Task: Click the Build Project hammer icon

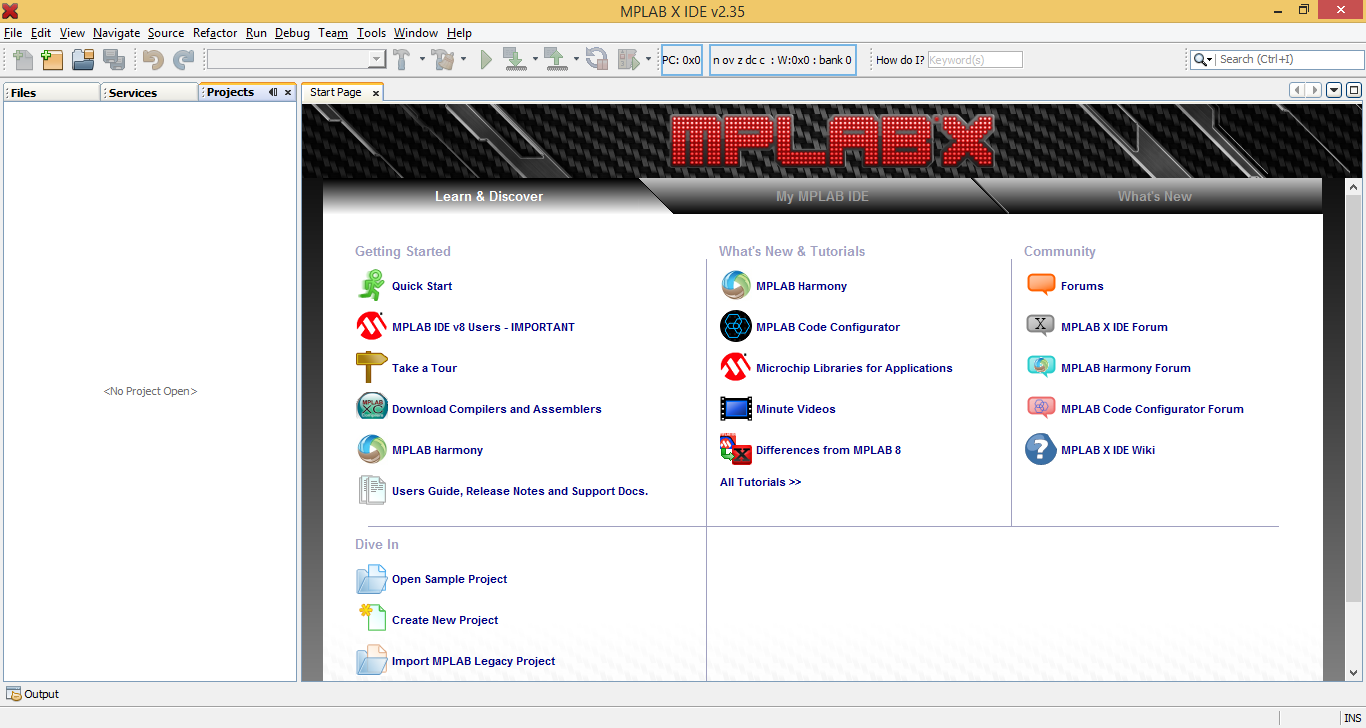Action: point(402,59)
